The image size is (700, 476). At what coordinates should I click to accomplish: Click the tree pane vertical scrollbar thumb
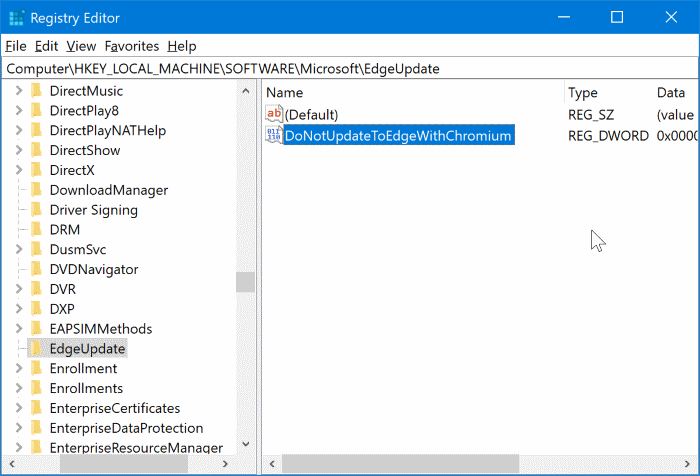246,282
